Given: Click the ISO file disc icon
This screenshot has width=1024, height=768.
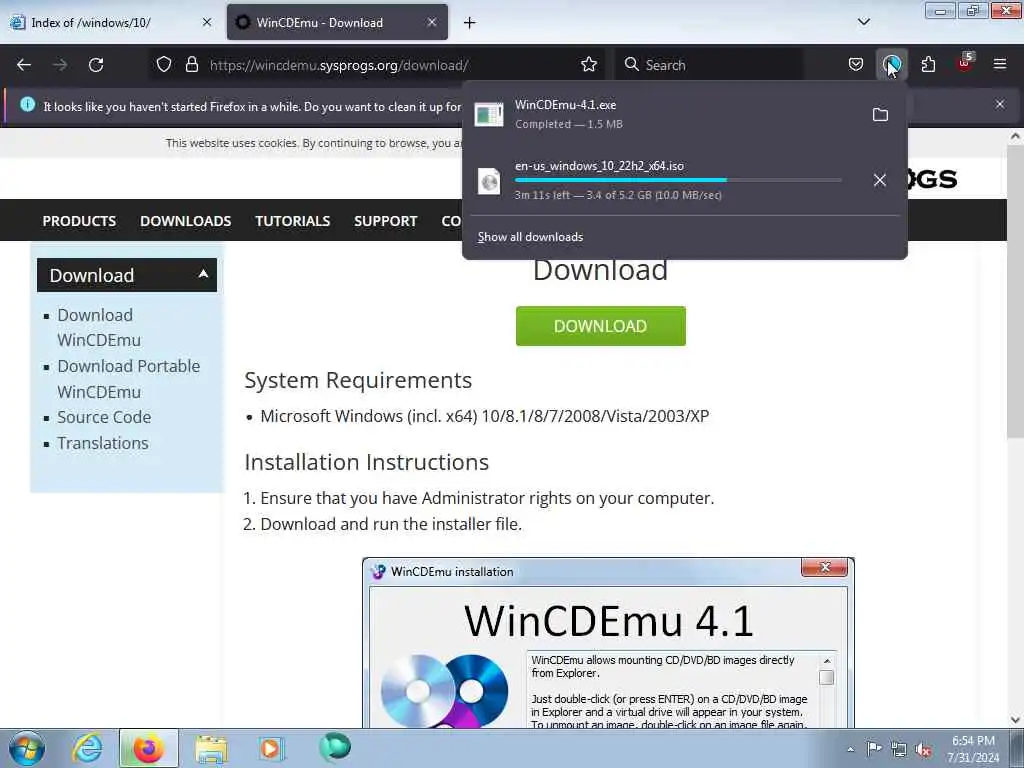Looking at the screenshot, I should (x=488, y=181).
